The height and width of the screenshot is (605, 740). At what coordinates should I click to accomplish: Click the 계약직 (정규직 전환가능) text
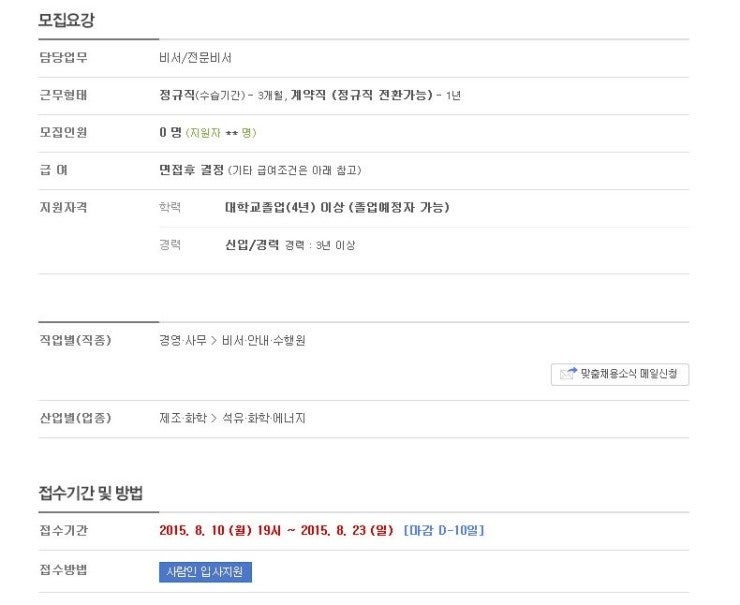[362, 95]
